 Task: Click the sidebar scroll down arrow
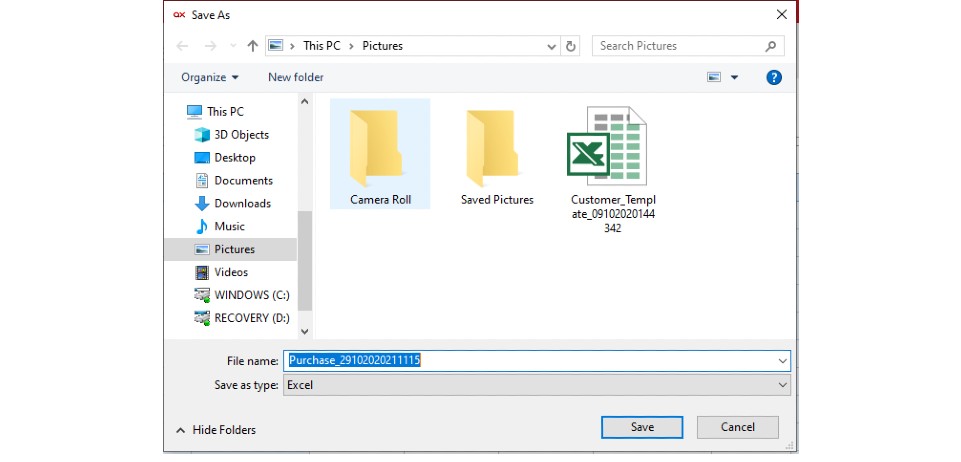tap(305, 331)
